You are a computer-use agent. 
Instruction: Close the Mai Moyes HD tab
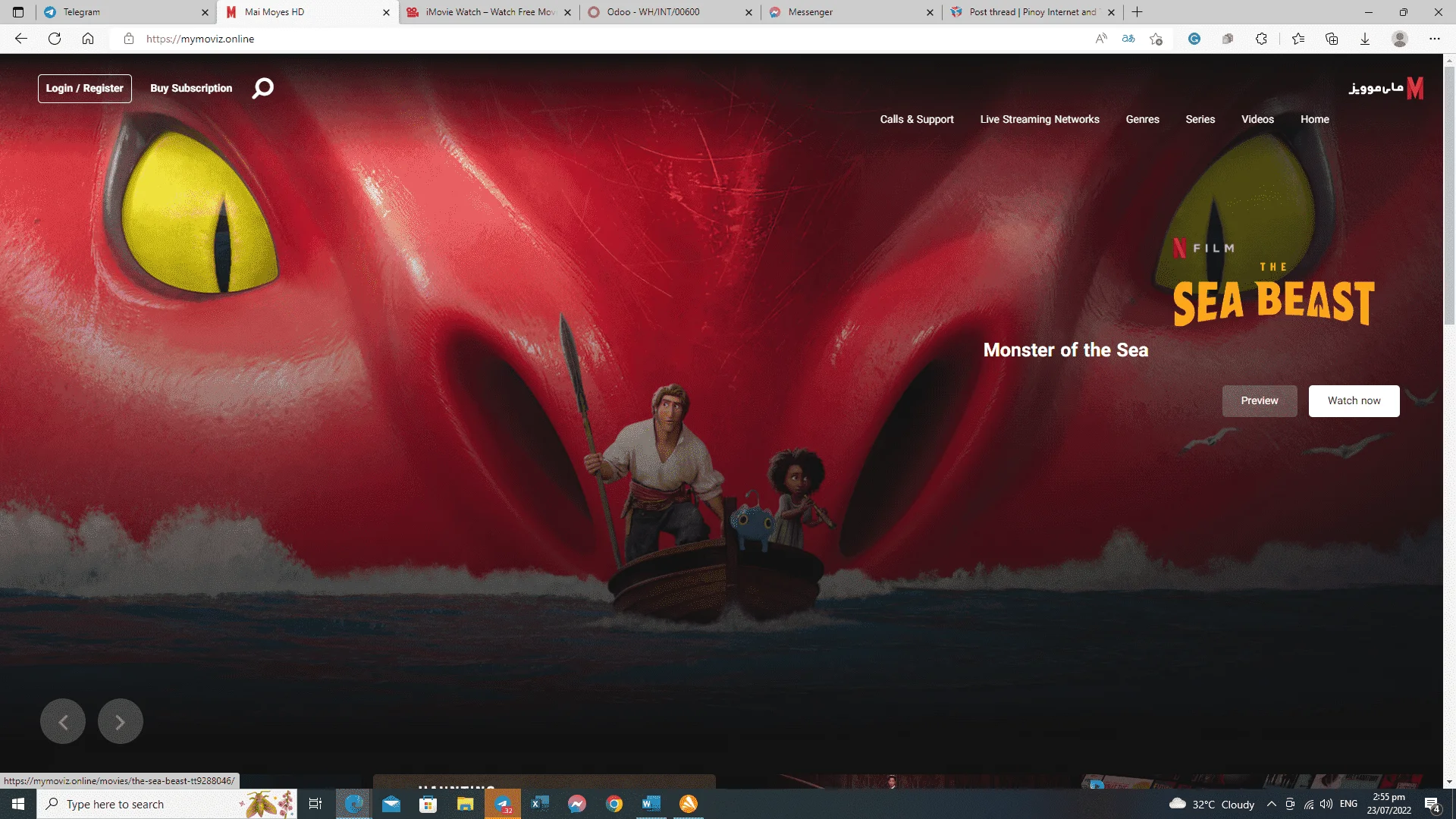point(386,12)
